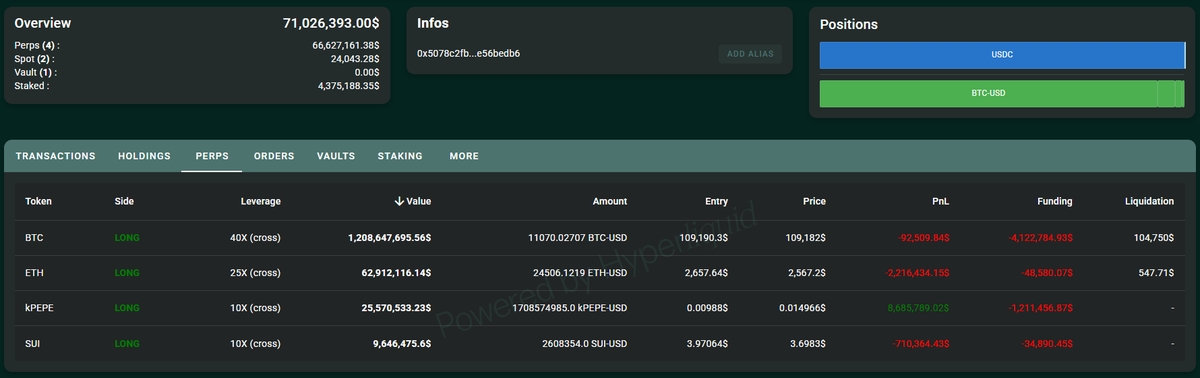The image size is (1200, 378).
Task: Click amount 24506.1219 ETH-USD
Action: 581,273
